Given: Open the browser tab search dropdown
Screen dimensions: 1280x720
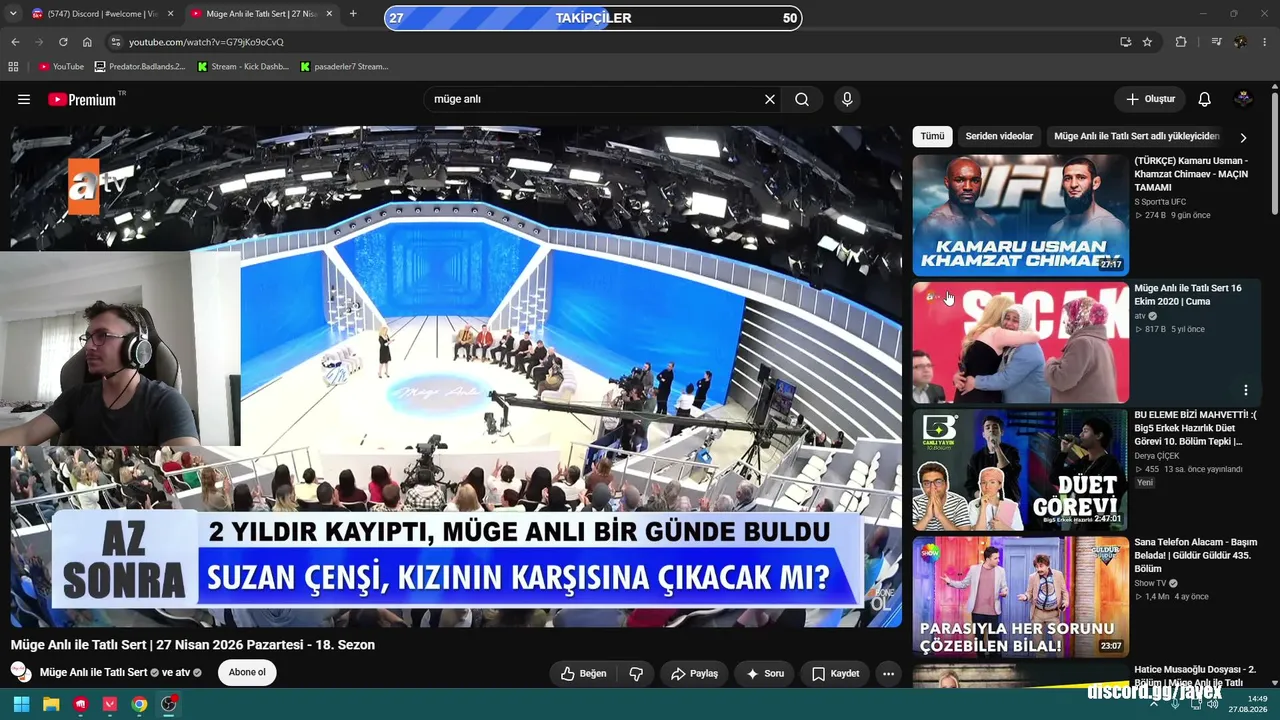Looking at the screenshot, I should (13, 14).
